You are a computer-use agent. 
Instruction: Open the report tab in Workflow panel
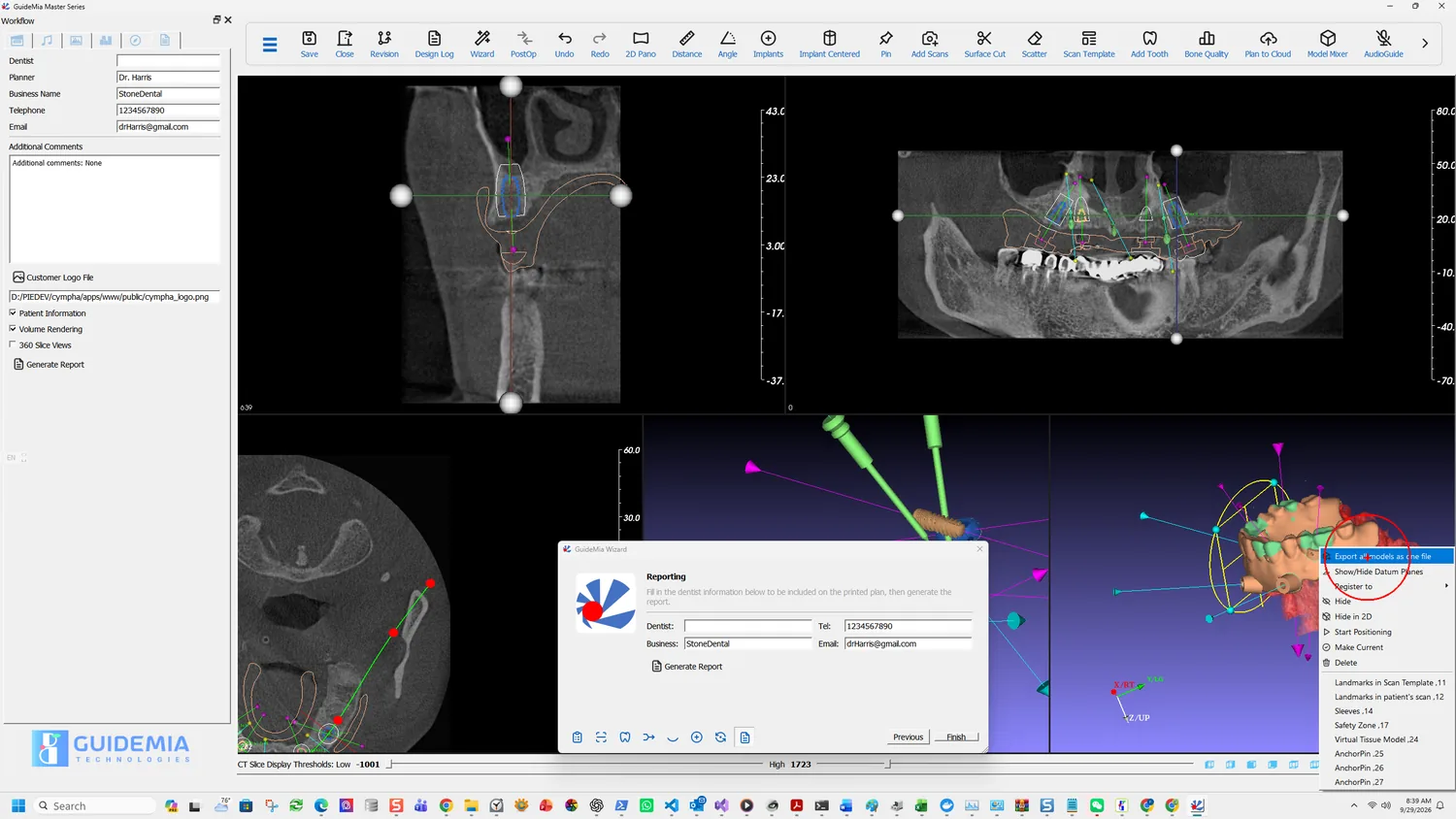165,41
